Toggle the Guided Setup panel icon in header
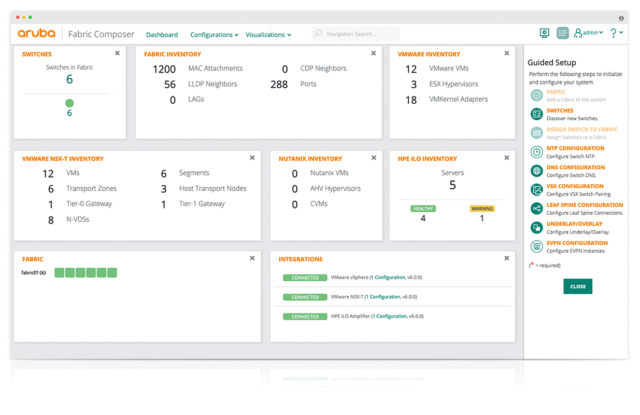This screenshot has width=640, height=415. coord(563,33)
